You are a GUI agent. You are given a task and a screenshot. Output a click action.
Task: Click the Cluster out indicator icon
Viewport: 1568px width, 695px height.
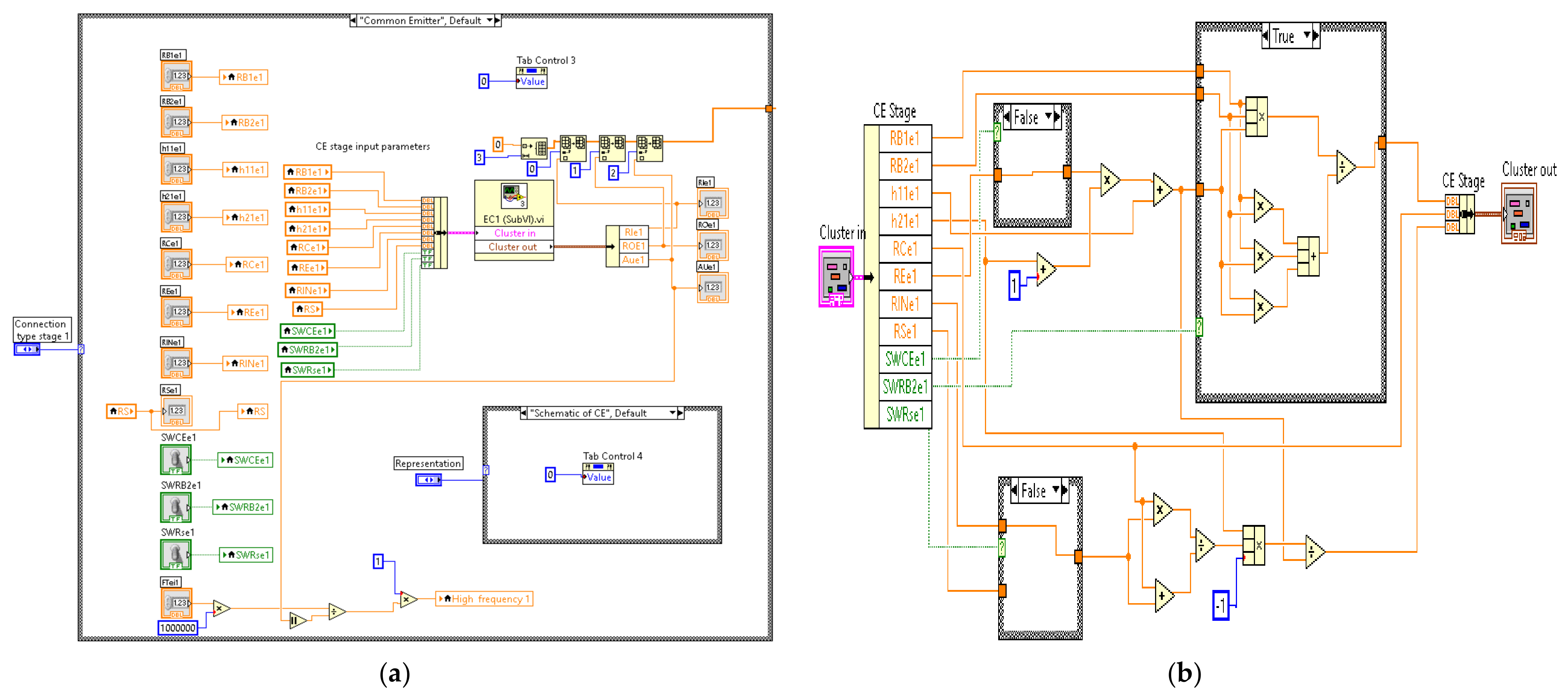click(x=1519, y=214)
